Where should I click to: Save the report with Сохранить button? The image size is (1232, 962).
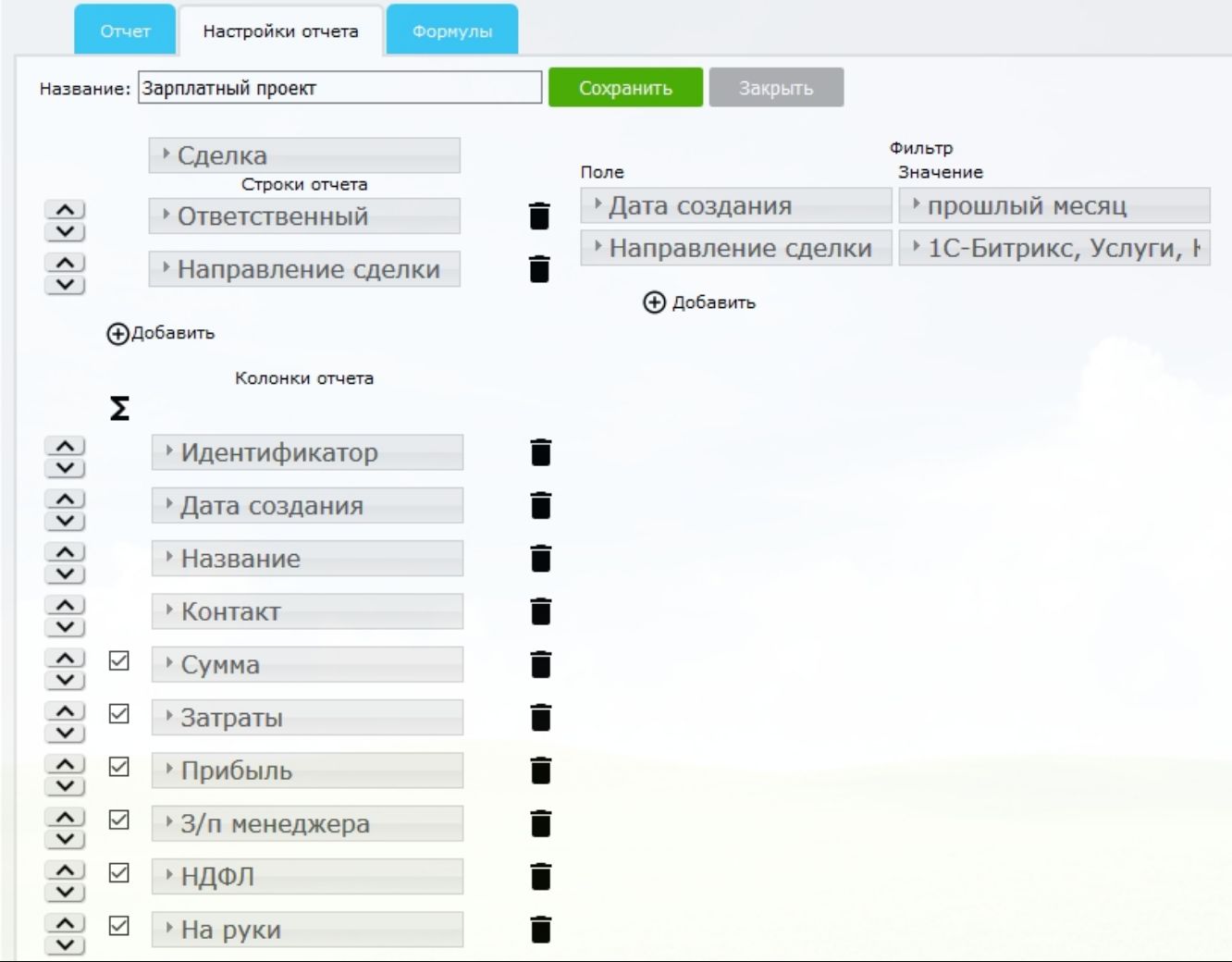click(626, 88)
